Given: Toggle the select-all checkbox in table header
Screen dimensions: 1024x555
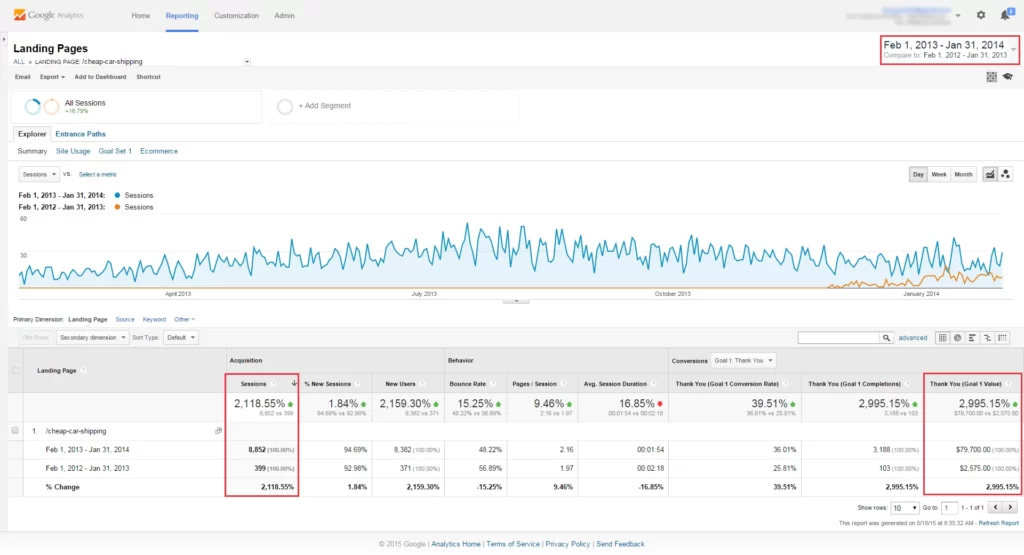Looking at the screenshot, I should [x=14, y=370].
